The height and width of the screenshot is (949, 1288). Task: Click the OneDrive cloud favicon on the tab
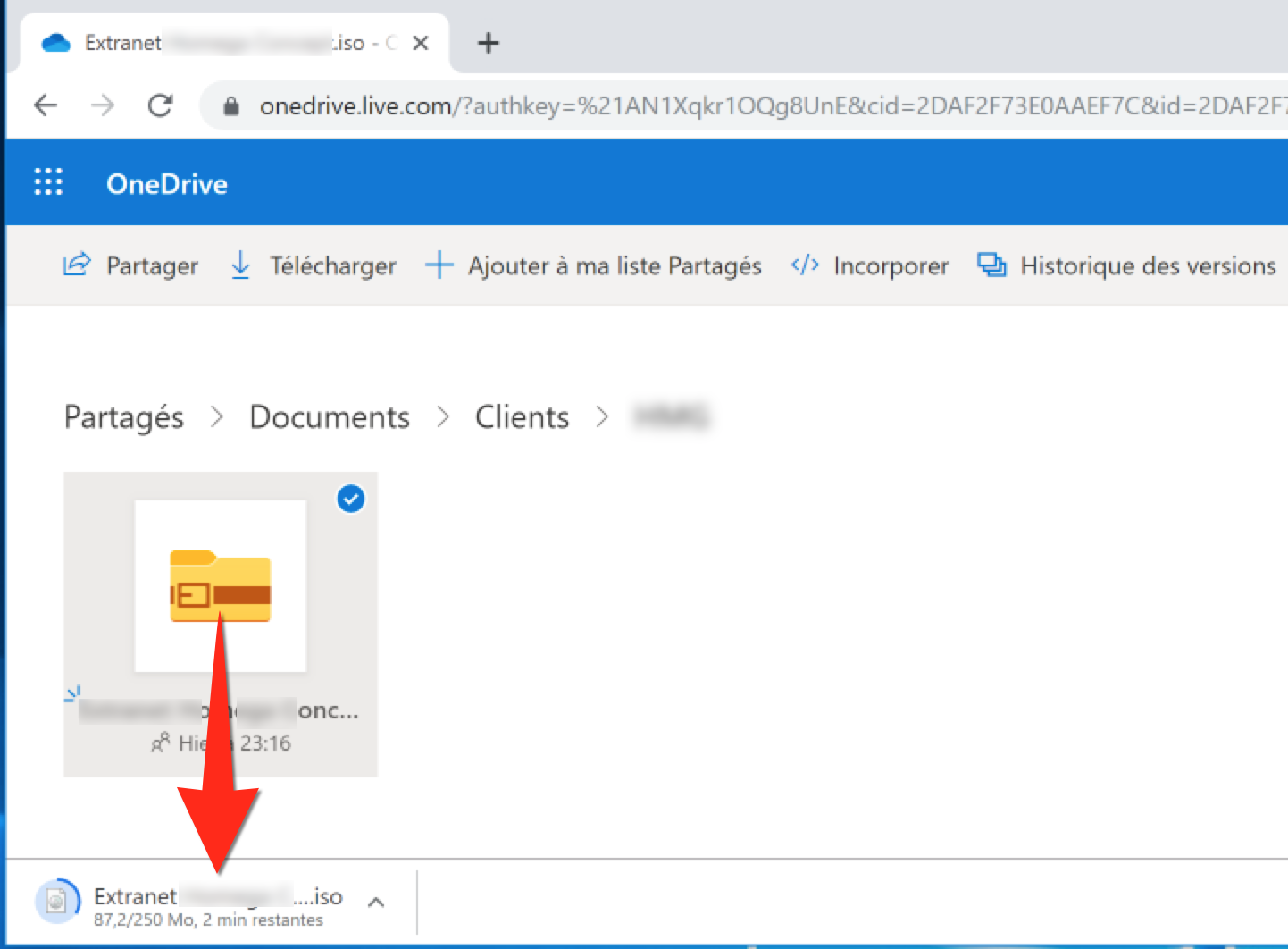pos(56,42)
